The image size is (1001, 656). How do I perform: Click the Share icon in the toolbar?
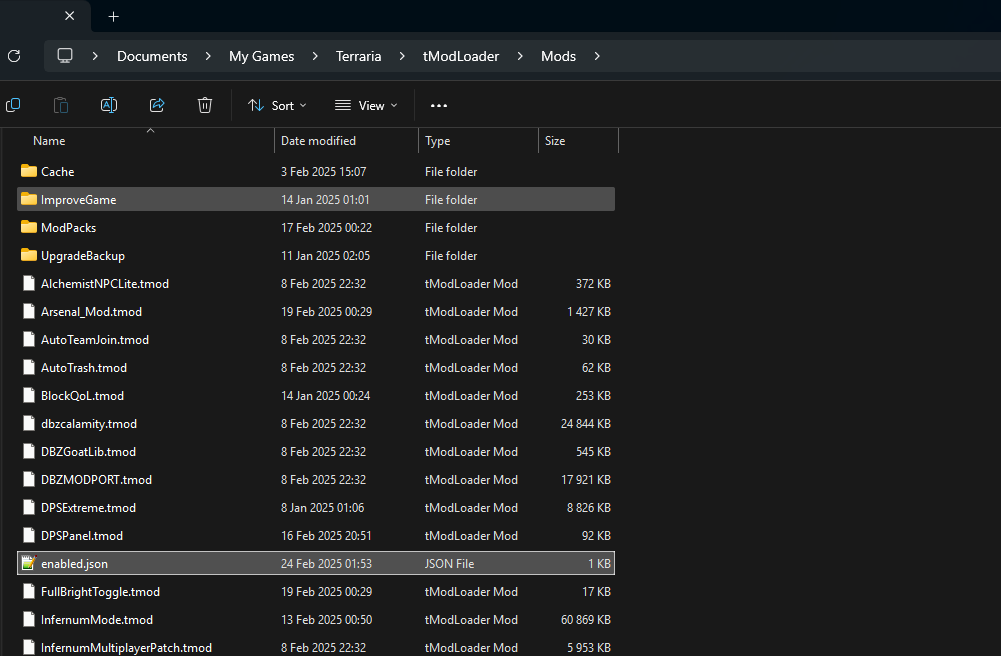coord(157,105)
